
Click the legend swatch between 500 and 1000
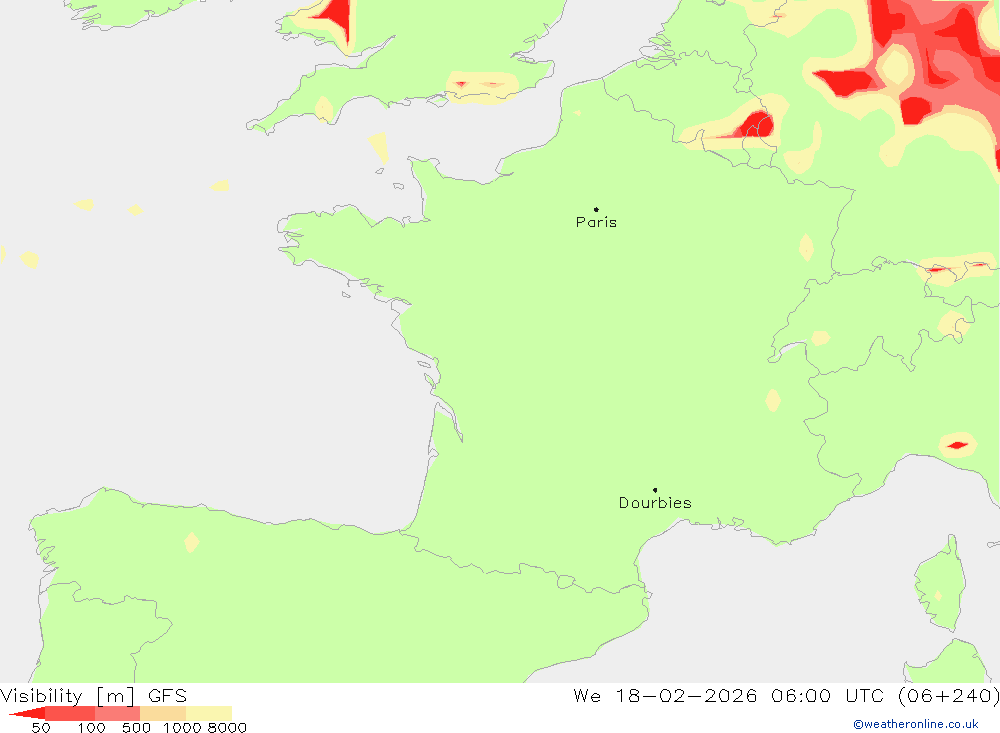(x=163, y=713)
